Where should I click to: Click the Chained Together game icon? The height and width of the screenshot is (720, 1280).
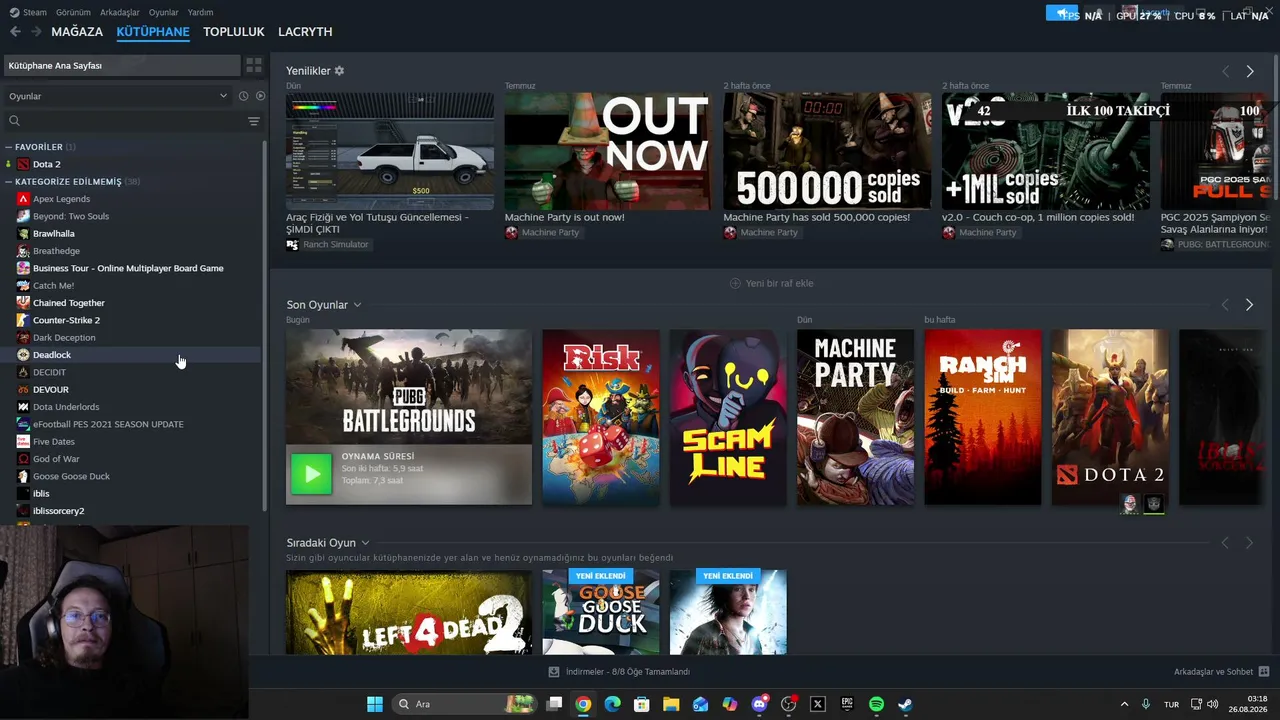[23, 303]
